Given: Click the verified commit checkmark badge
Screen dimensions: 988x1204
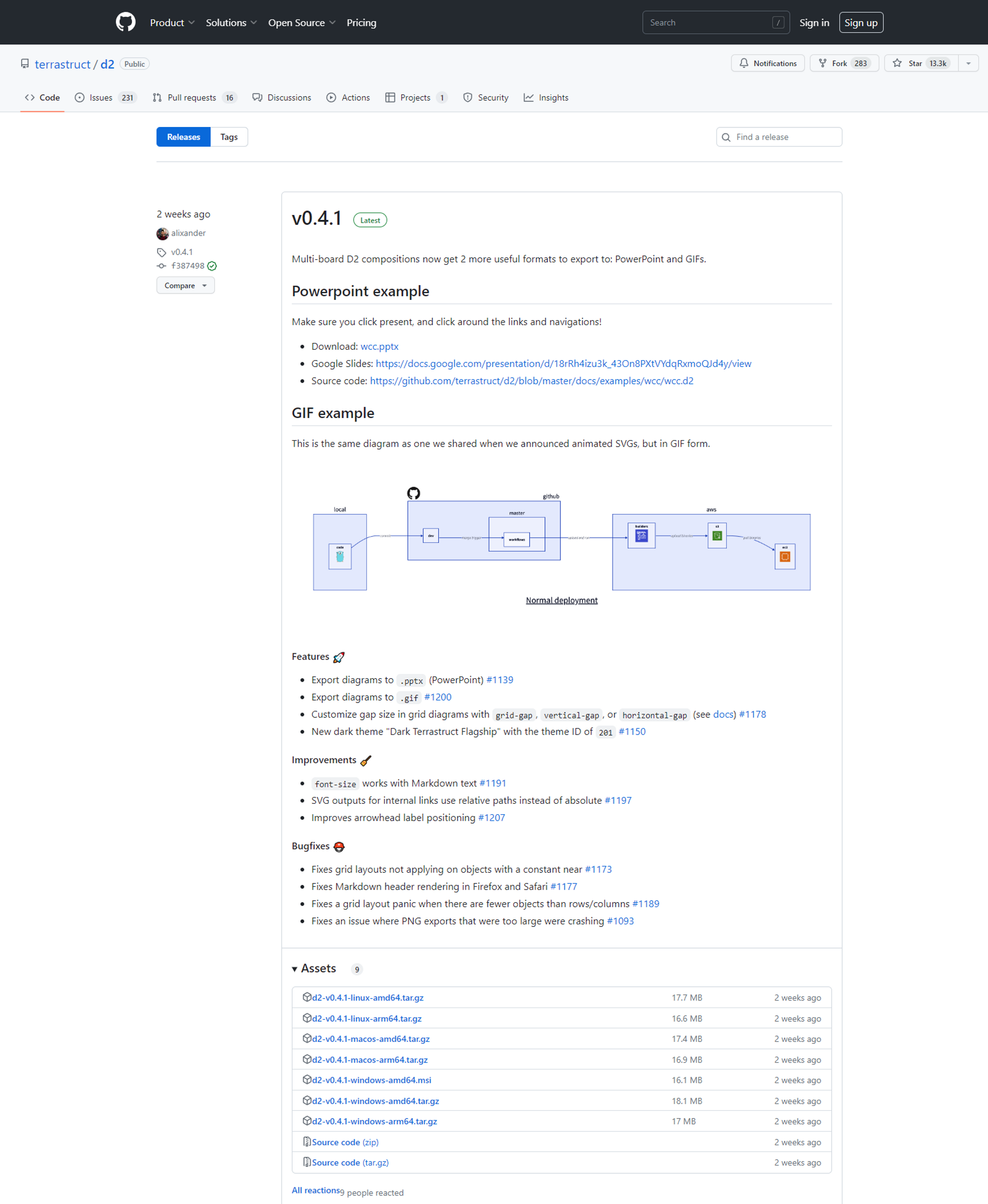Looking at the screenshot, I should 212,266.
